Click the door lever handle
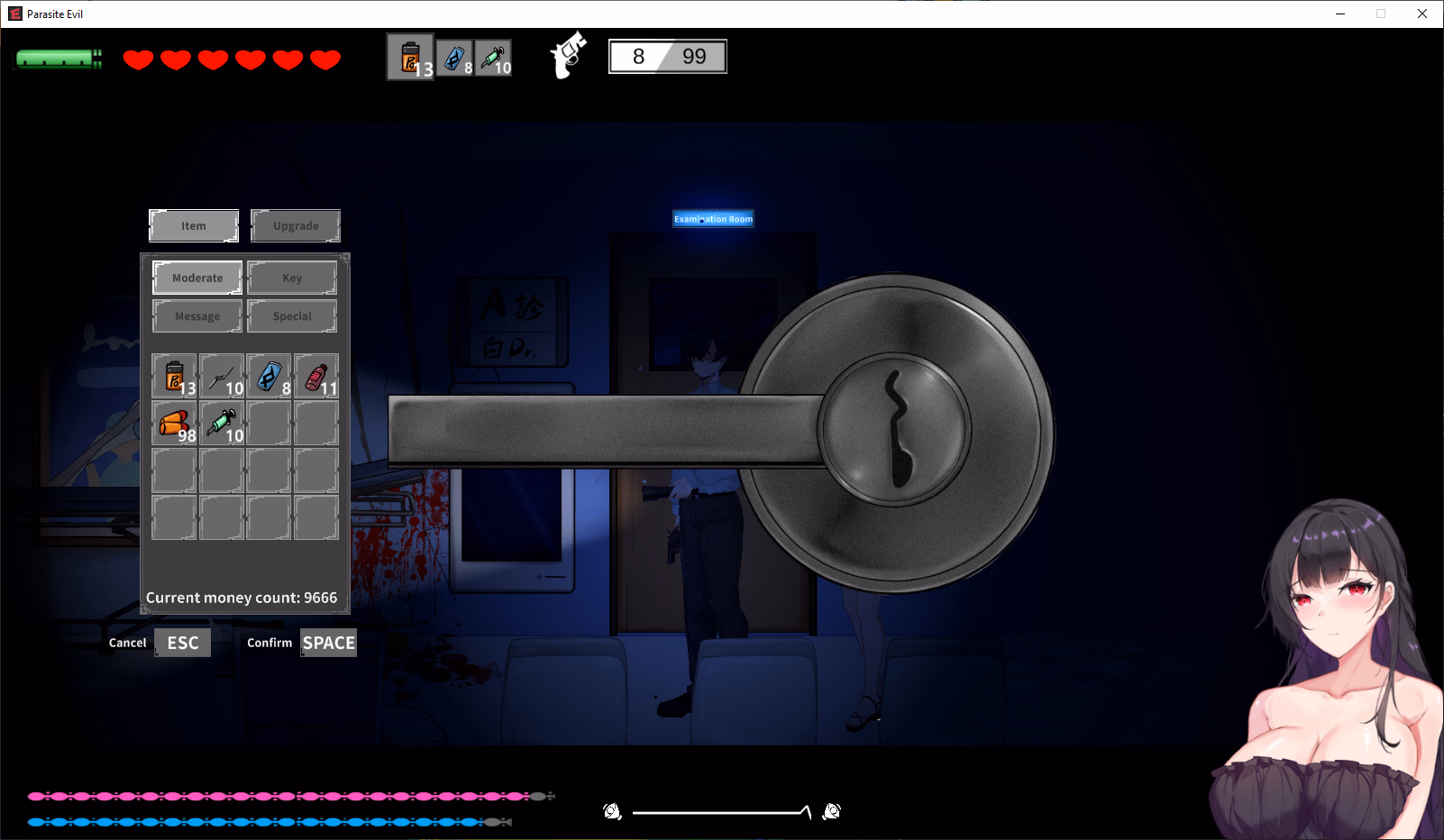Screen dimensions: 1444x840 click(606, 430)
